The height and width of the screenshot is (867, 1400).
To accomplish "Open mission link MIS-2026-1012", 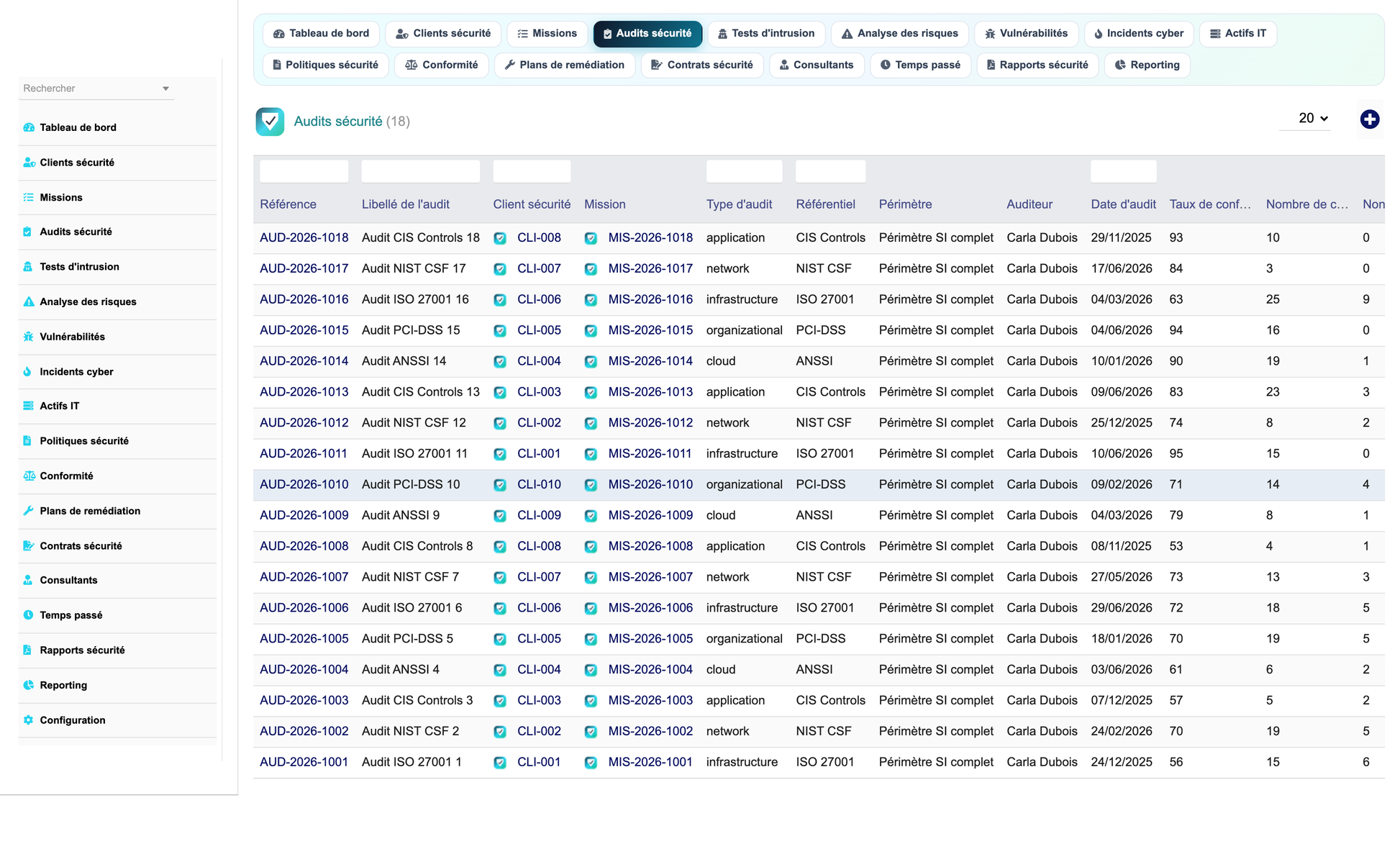I will coord(650,423).
